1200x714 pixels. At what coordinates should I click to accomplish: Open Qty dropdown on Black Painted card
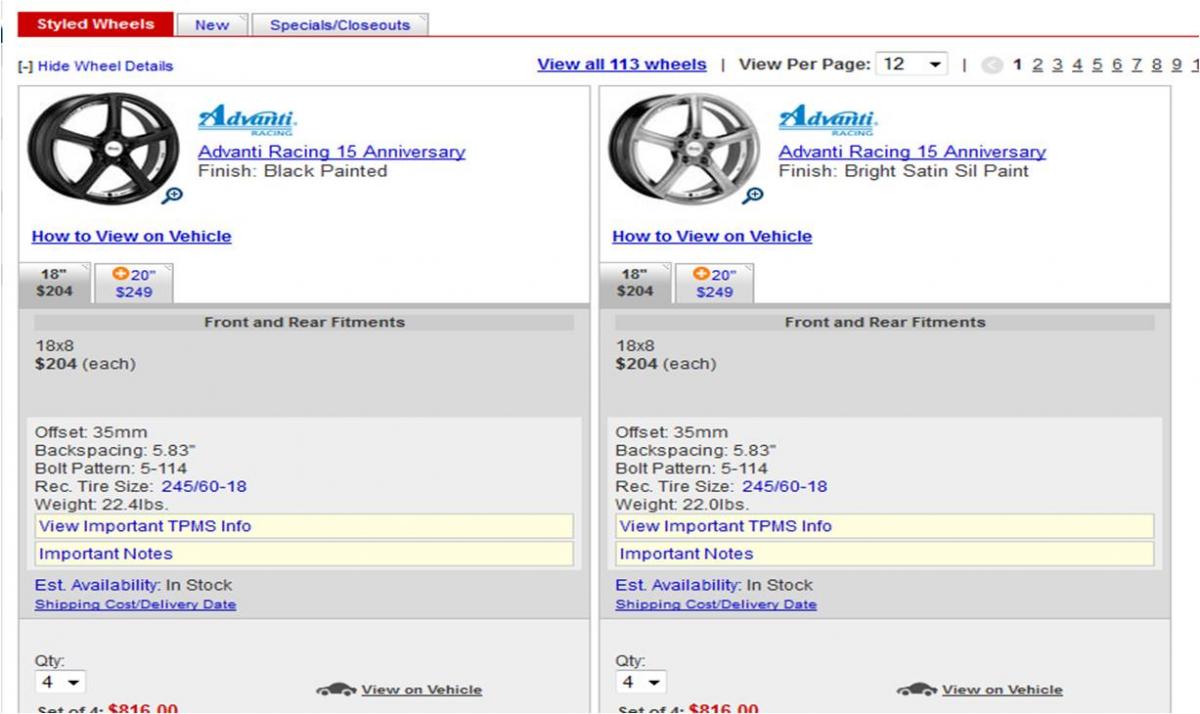(x=60, y=682)
